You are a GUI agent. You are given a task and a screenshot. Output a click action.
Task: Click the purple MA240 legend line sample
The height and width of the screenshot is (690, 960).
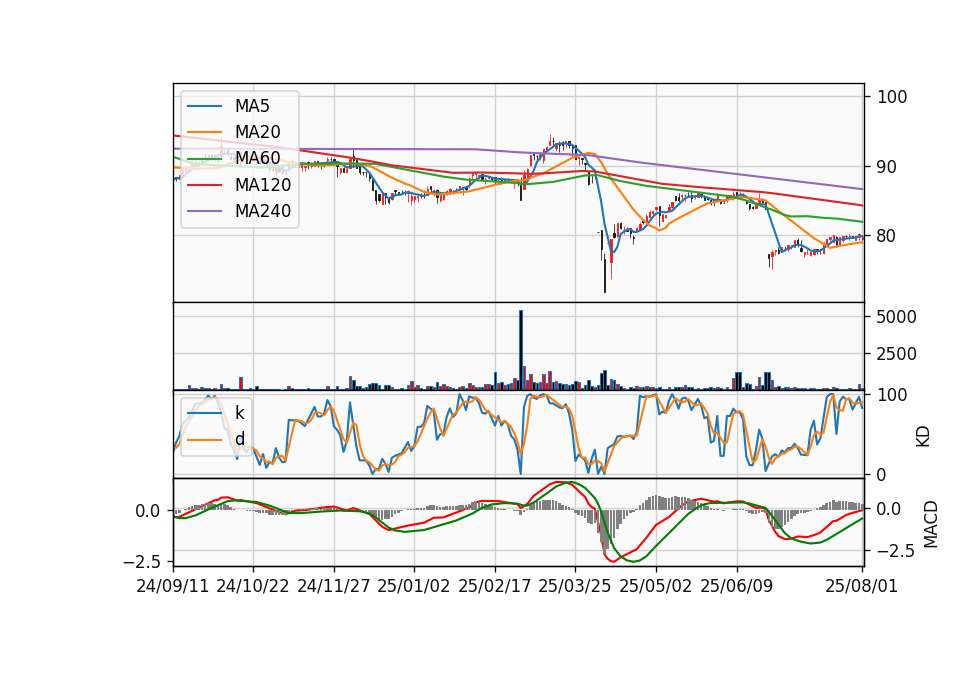[x=204, y=211]
